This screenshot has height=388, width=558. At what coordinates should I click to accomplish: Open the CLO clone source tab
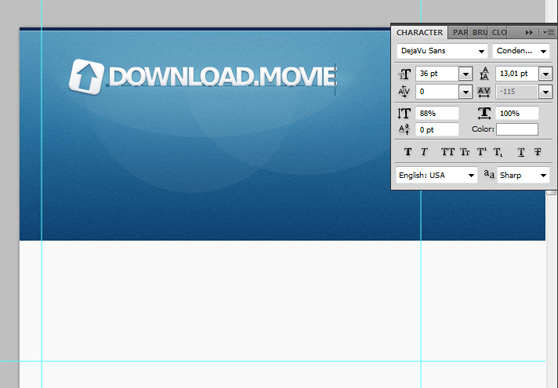pos(498,32)
